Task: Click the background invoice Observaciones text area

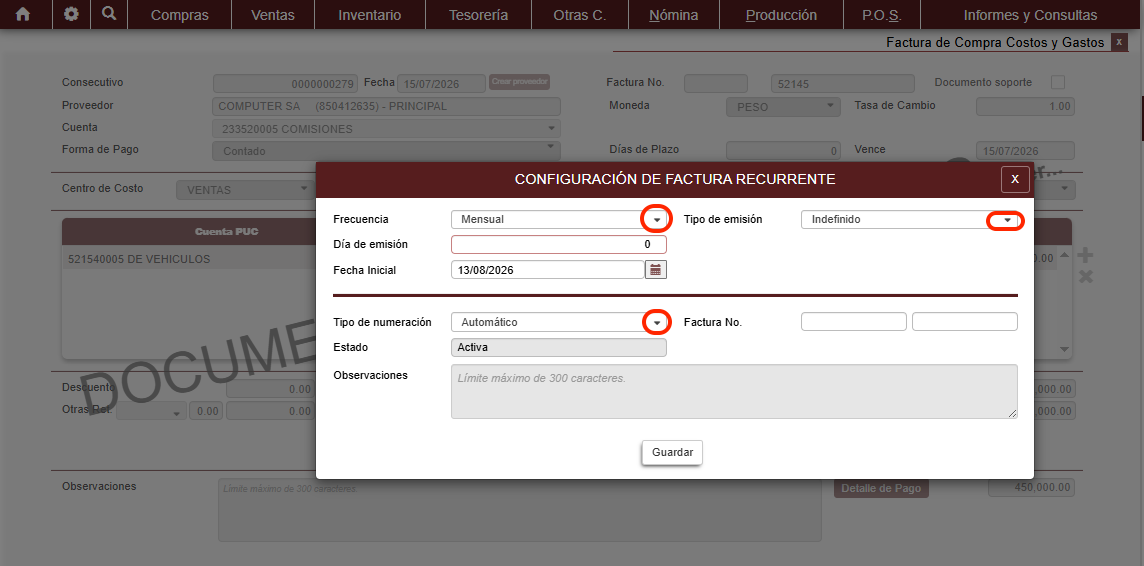Action: 519,511
